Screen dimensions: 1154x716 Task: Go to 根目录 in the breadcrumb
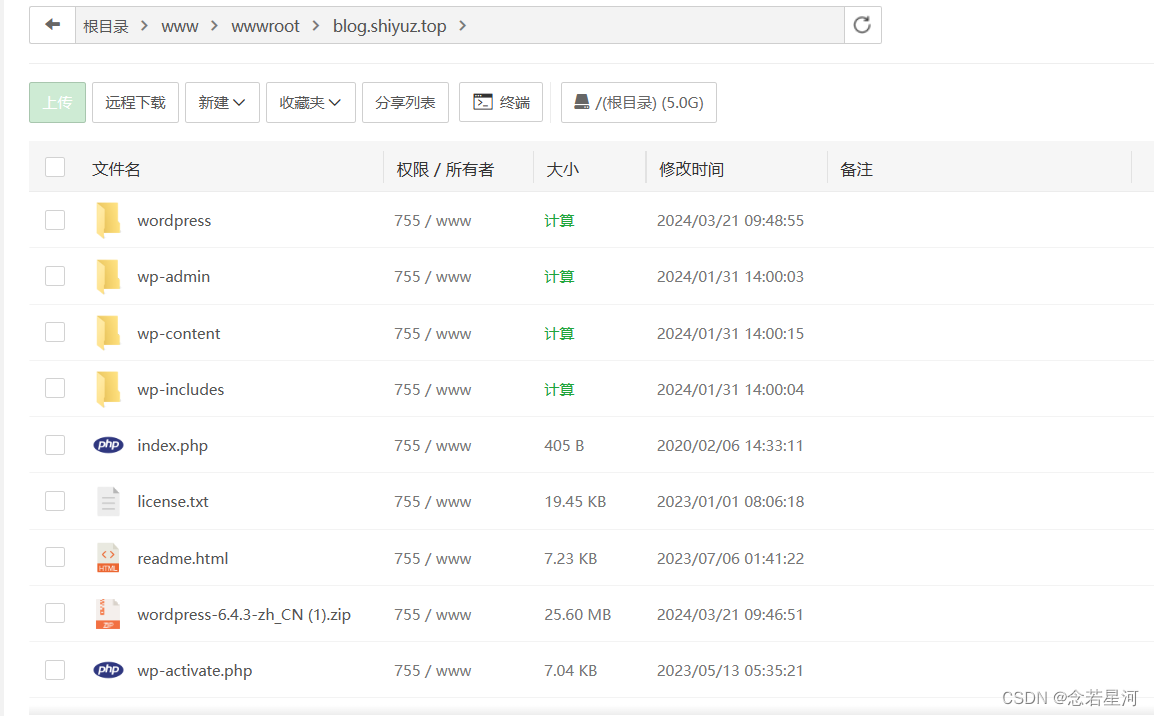pos(106,26)
